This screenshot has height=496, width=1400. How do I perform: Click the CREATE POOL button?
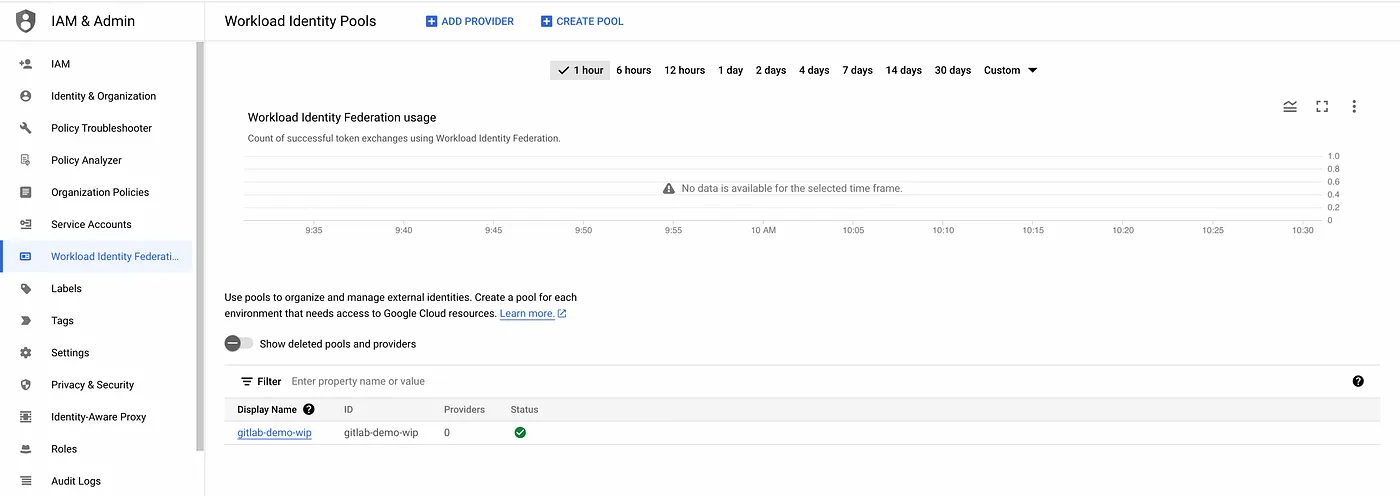pos(582,21)
